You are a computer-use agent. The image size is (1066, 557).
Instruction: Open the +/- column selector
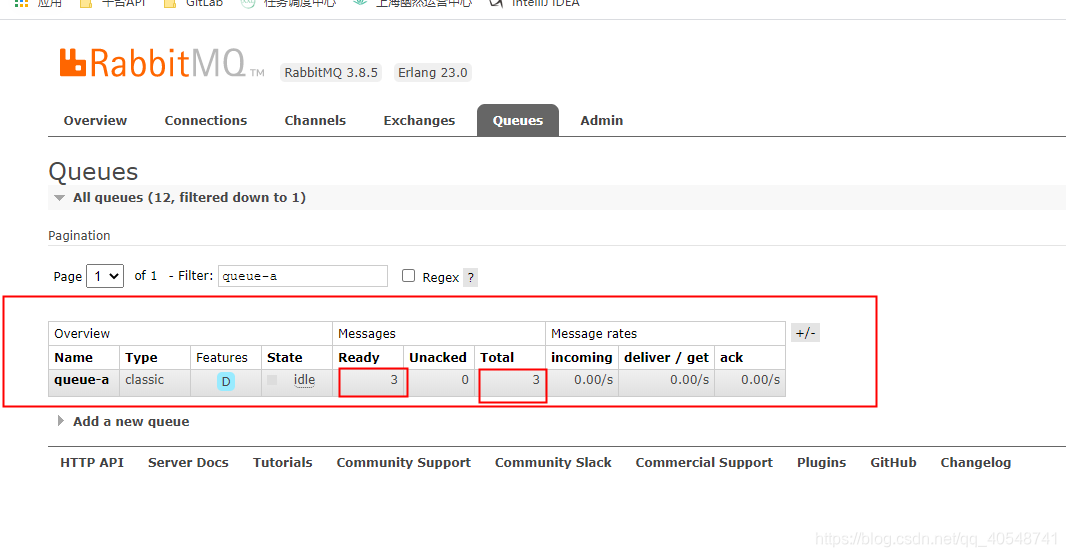(x=806, y=333)
